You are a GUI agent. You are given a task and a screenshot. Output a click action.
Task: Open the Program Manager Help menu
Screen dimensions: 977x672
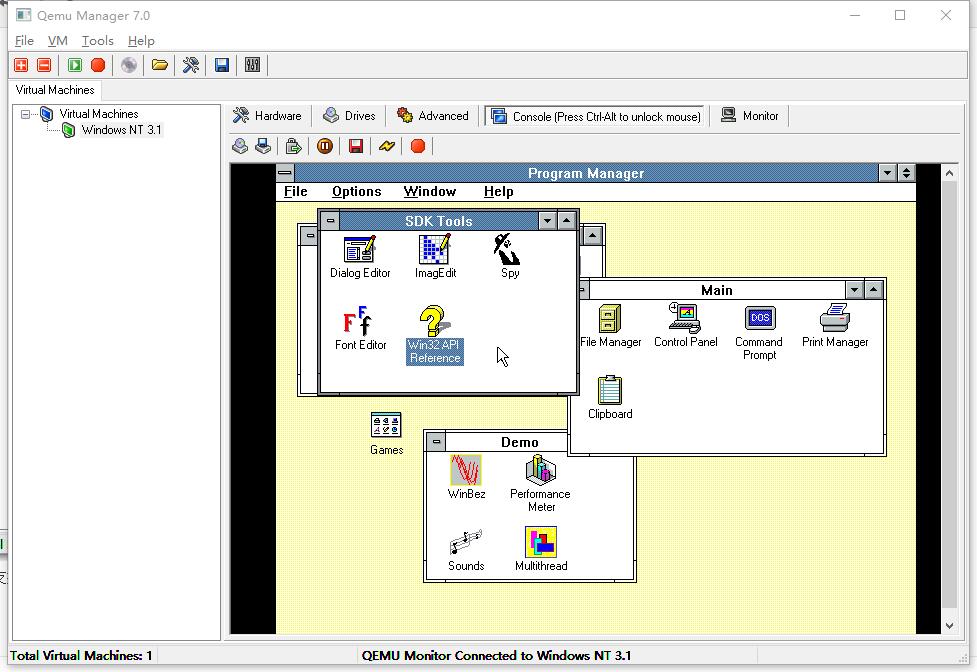pos(498,192)
